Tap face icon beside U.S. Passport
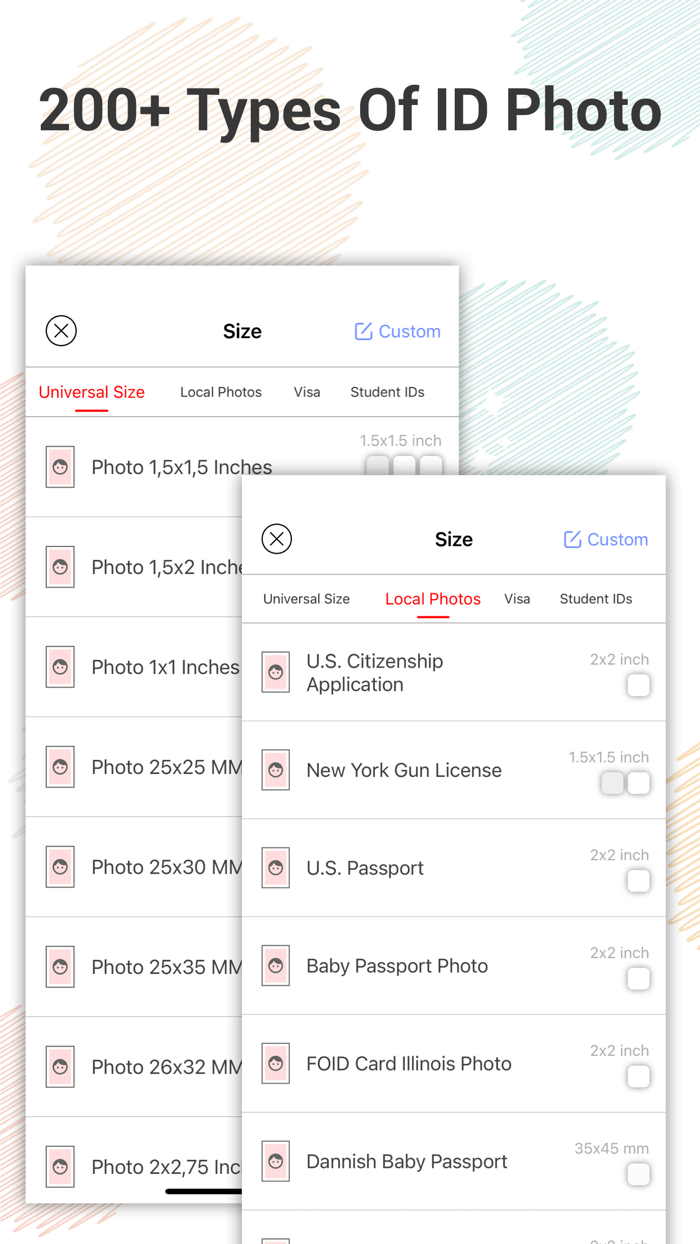This screenshot has width=700, height=1244. pos(276,868)
